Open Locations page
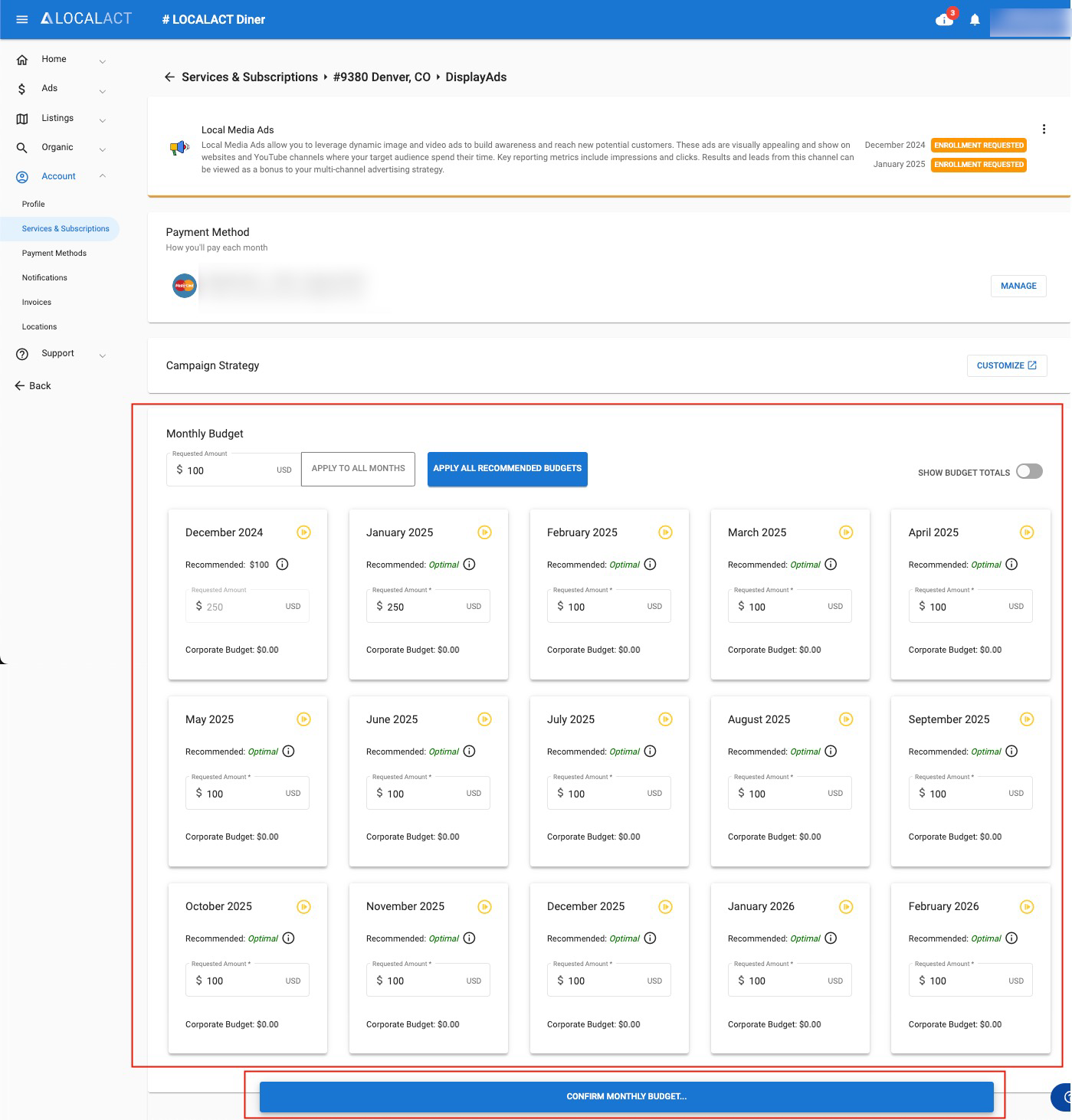 [39, 326]
